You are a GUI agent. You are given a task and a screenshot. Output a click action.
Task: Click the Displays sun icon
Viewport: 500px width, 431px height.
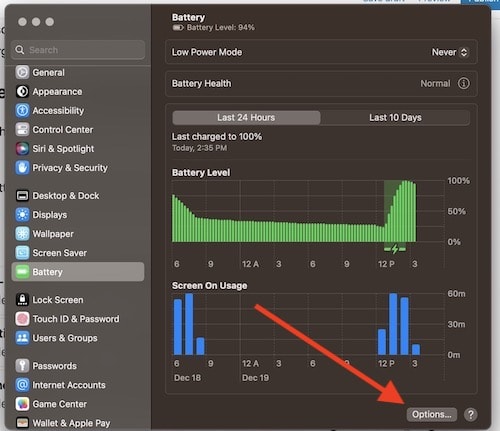(22, 215)
